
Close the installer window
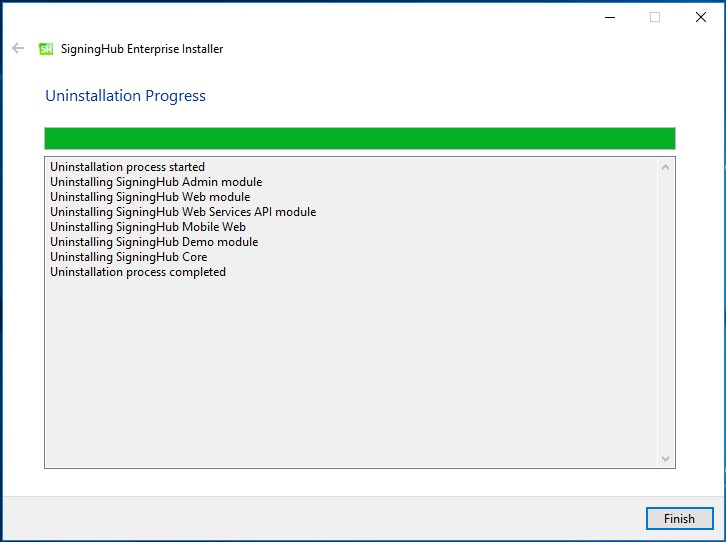(x=701, y=18)
